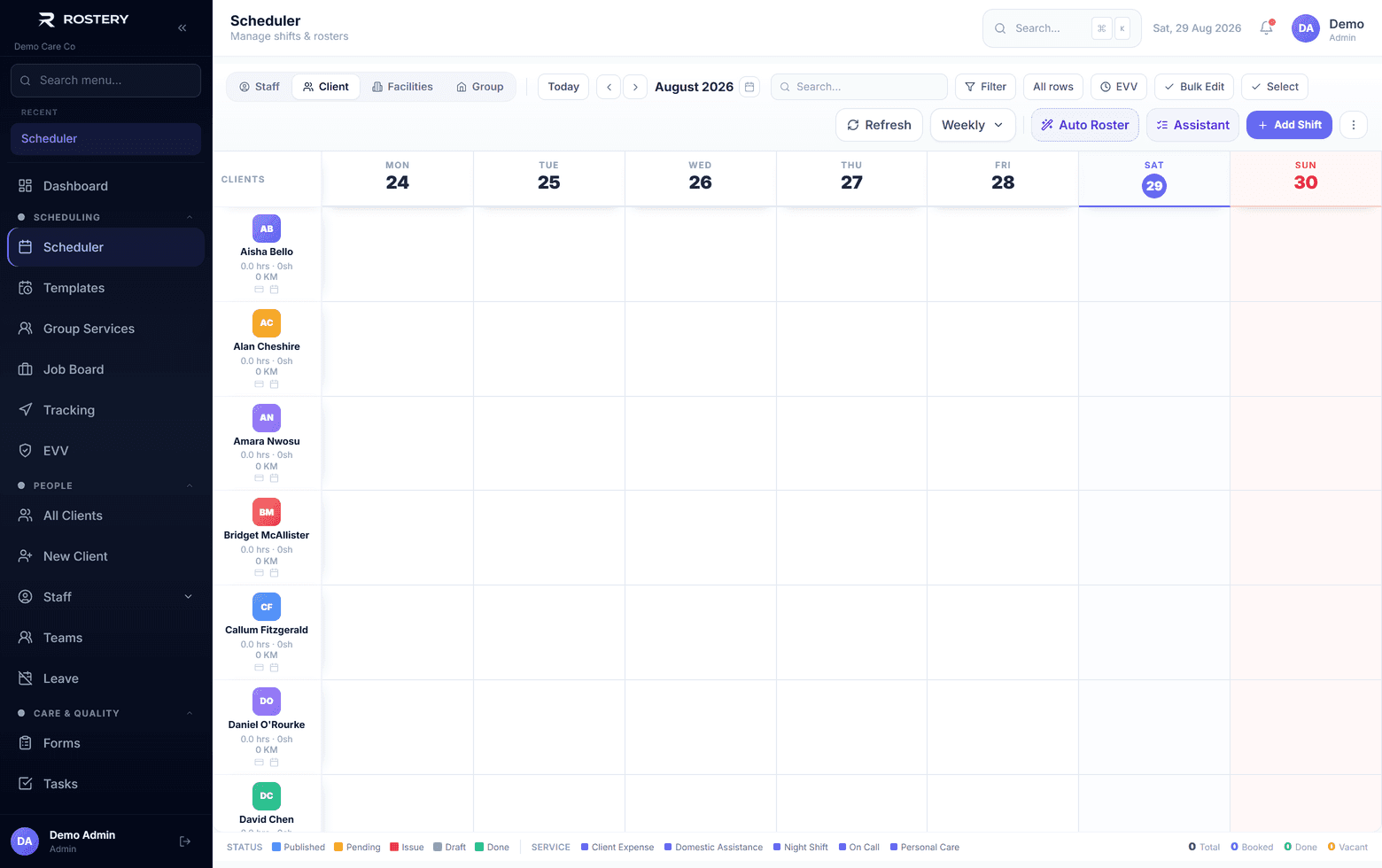The height and width of the screenshot is (868, 1382).
Task: Open All rows dropdown
Action: [x=1052, y=87]
